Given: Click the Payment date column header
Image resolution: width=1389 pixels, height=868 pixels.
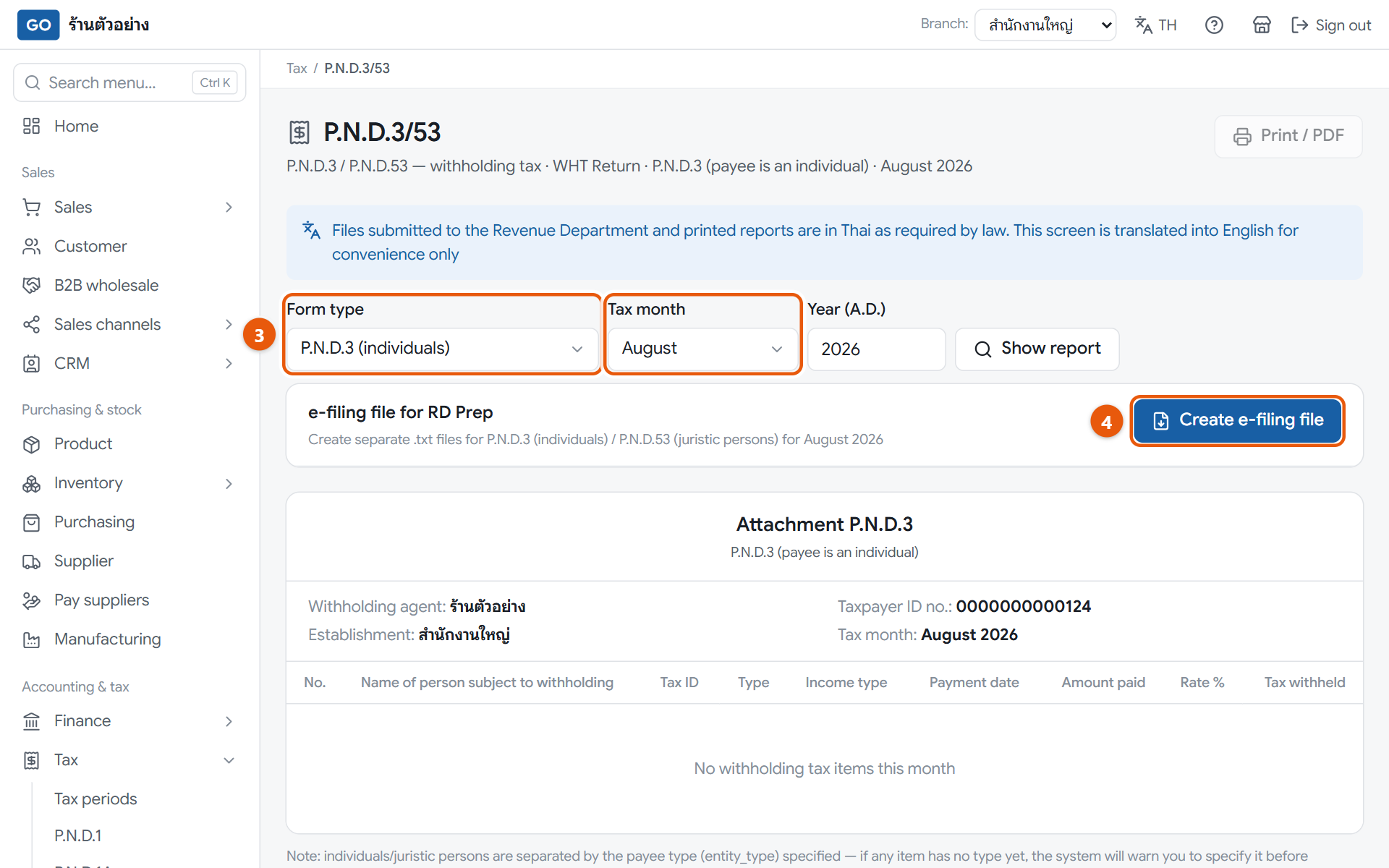Looking at the screenshot, I should pos(974,682).
